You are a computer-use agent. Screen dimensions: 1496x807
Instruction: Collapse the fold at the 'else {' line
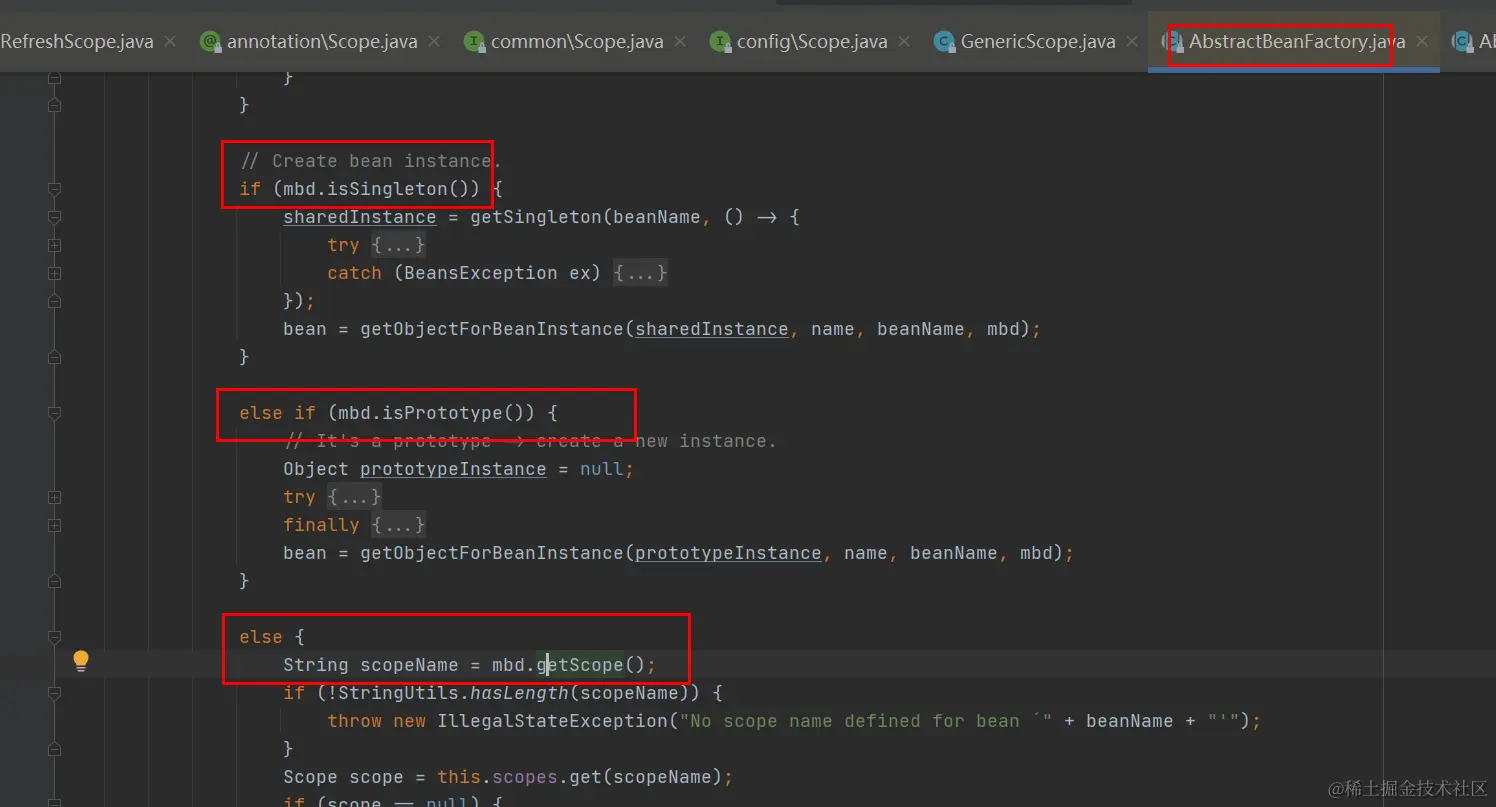coord(55,637)
